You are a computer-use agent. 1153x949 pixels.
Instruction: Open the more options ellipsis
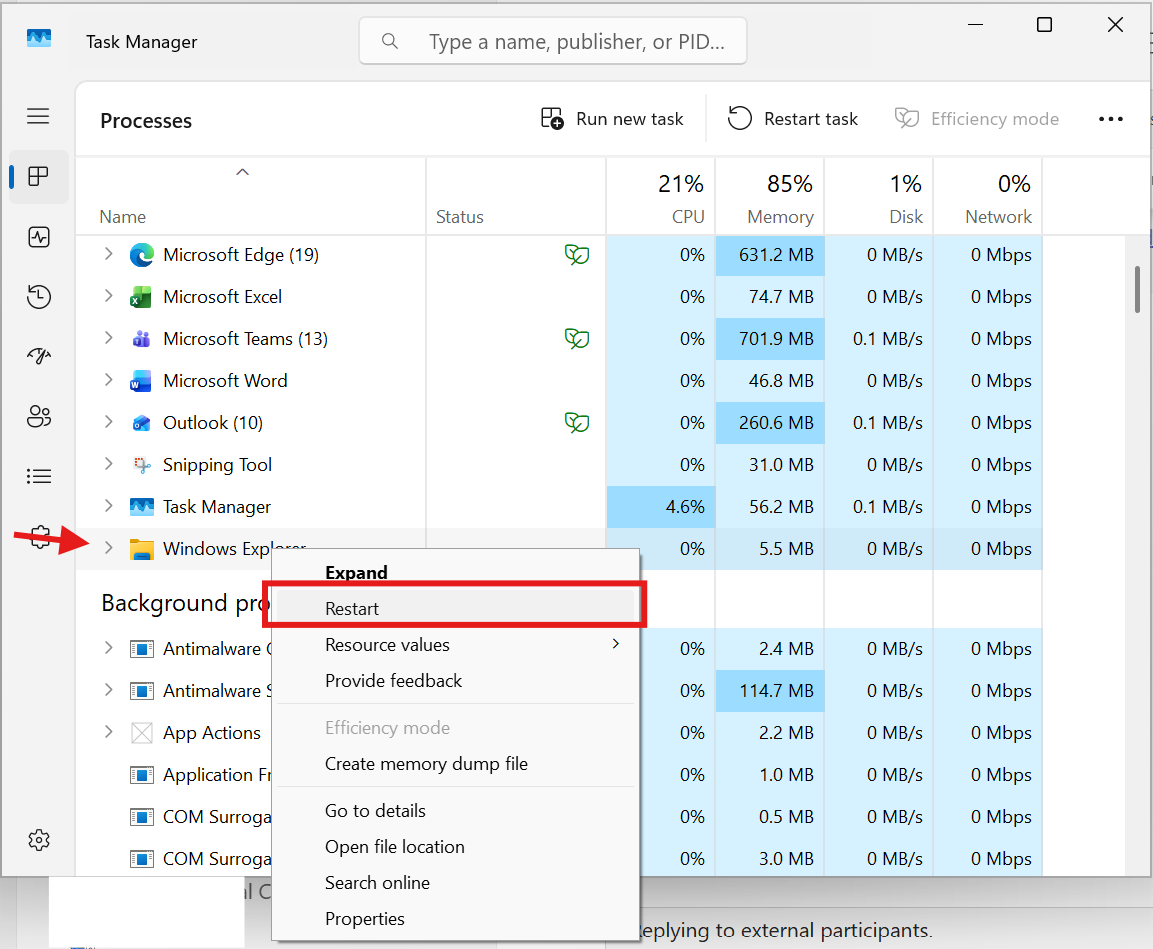click(x=1110, y=119)
